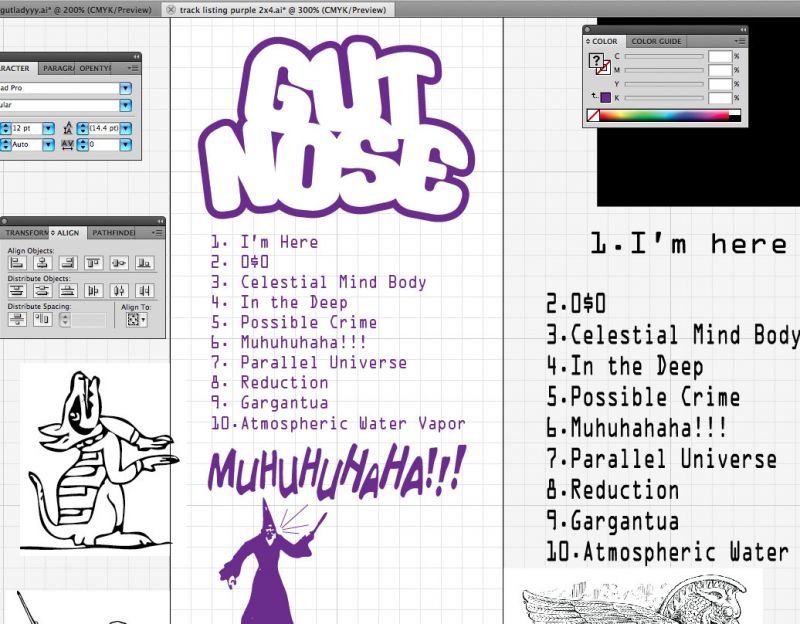Image resolution: width=800 pixels, height=624 pixels.
Task: Click the Cyan percentage input field
Action: [x=720, y=57]
